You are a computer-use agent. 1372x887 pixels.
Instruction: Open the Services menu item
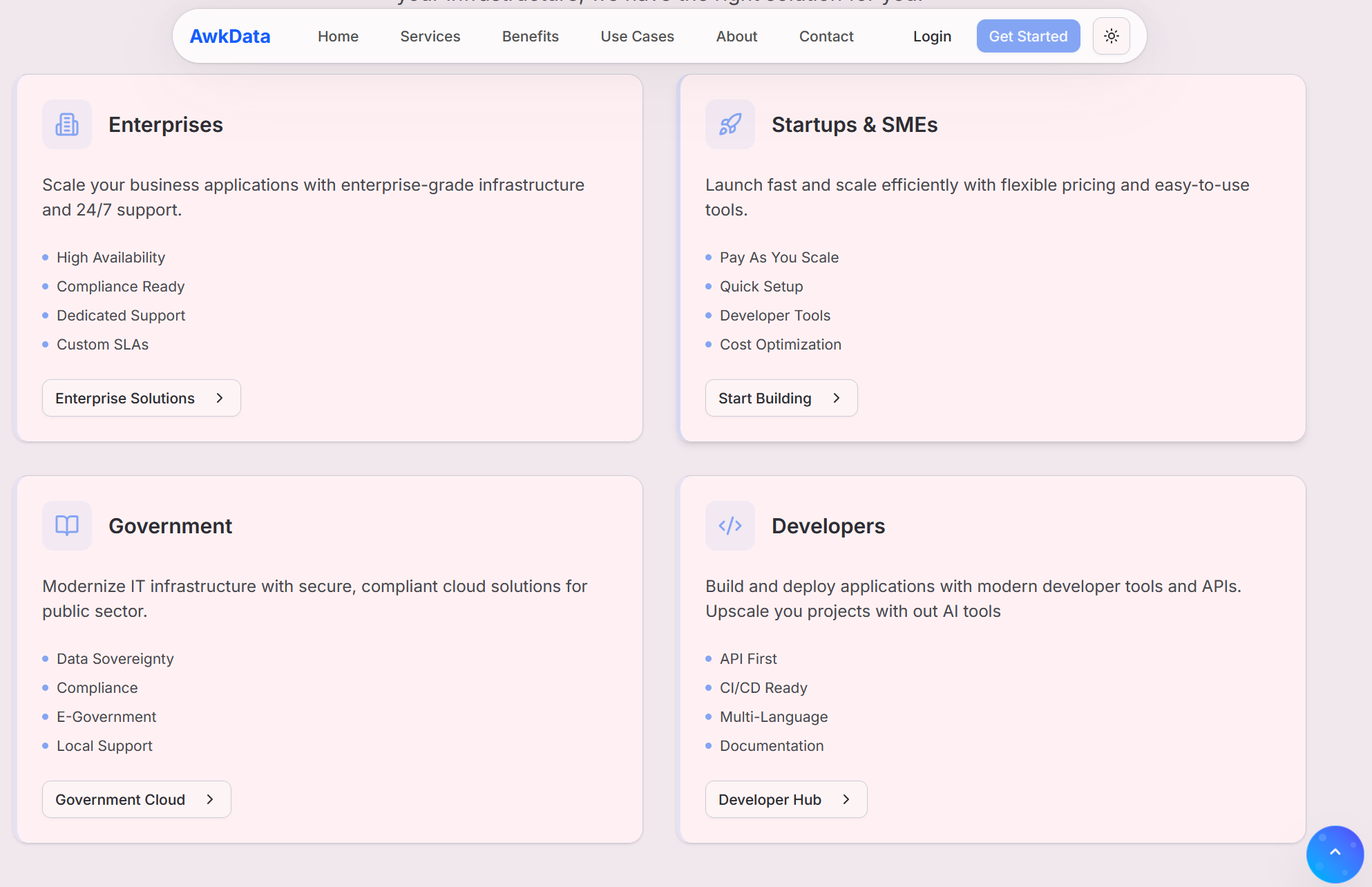point(430,36)
